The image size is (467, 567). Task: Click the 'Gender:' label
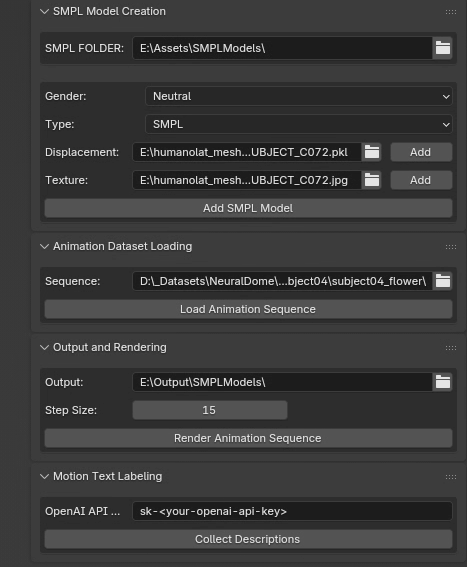coord(65,96)
